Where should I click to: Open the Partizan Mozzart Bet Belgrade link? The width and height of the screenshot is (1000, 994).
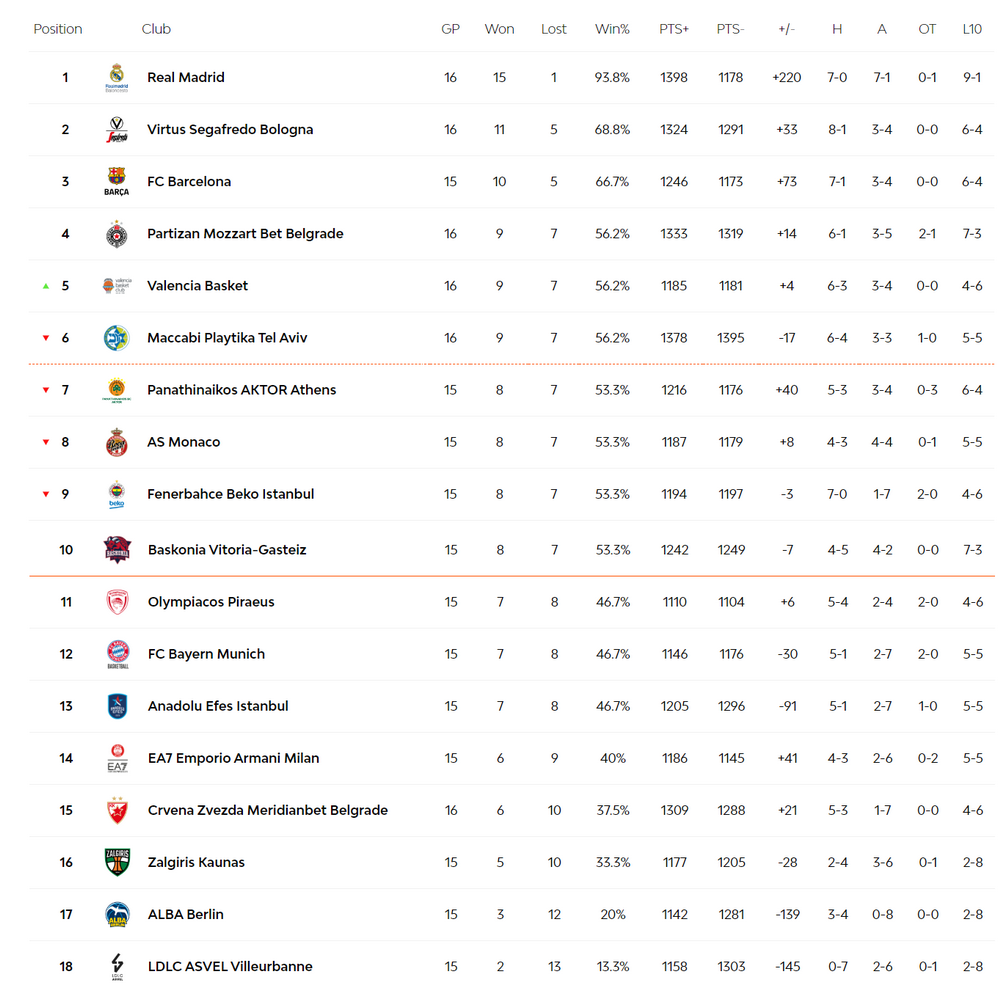pyautogui.click(x=245, y=234)
